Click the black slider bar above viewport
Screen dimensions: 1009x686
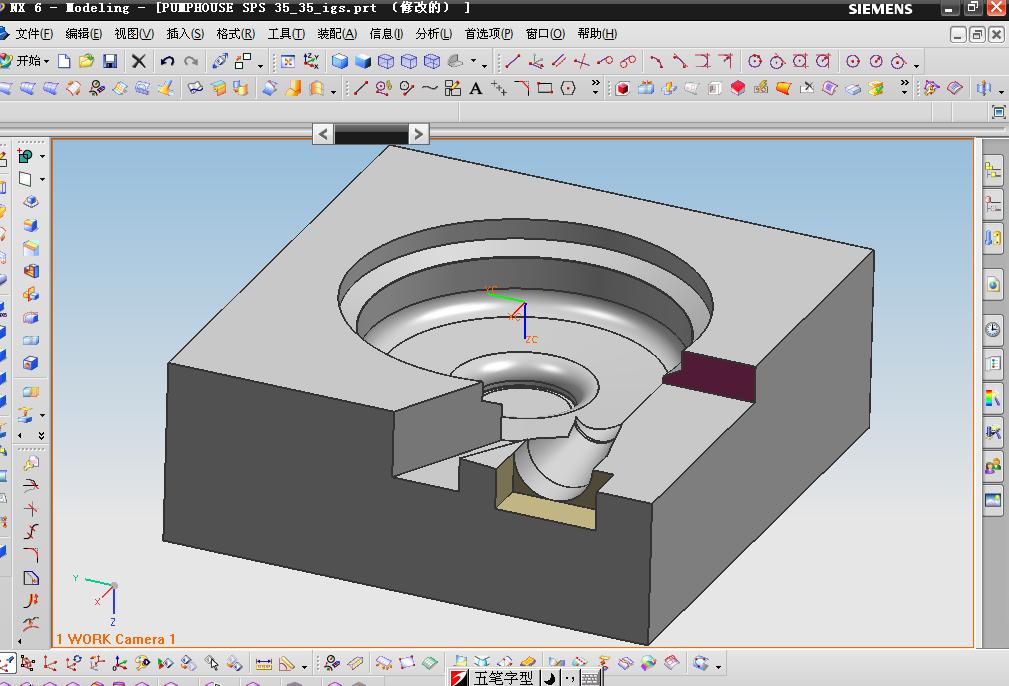pos(371,134)
